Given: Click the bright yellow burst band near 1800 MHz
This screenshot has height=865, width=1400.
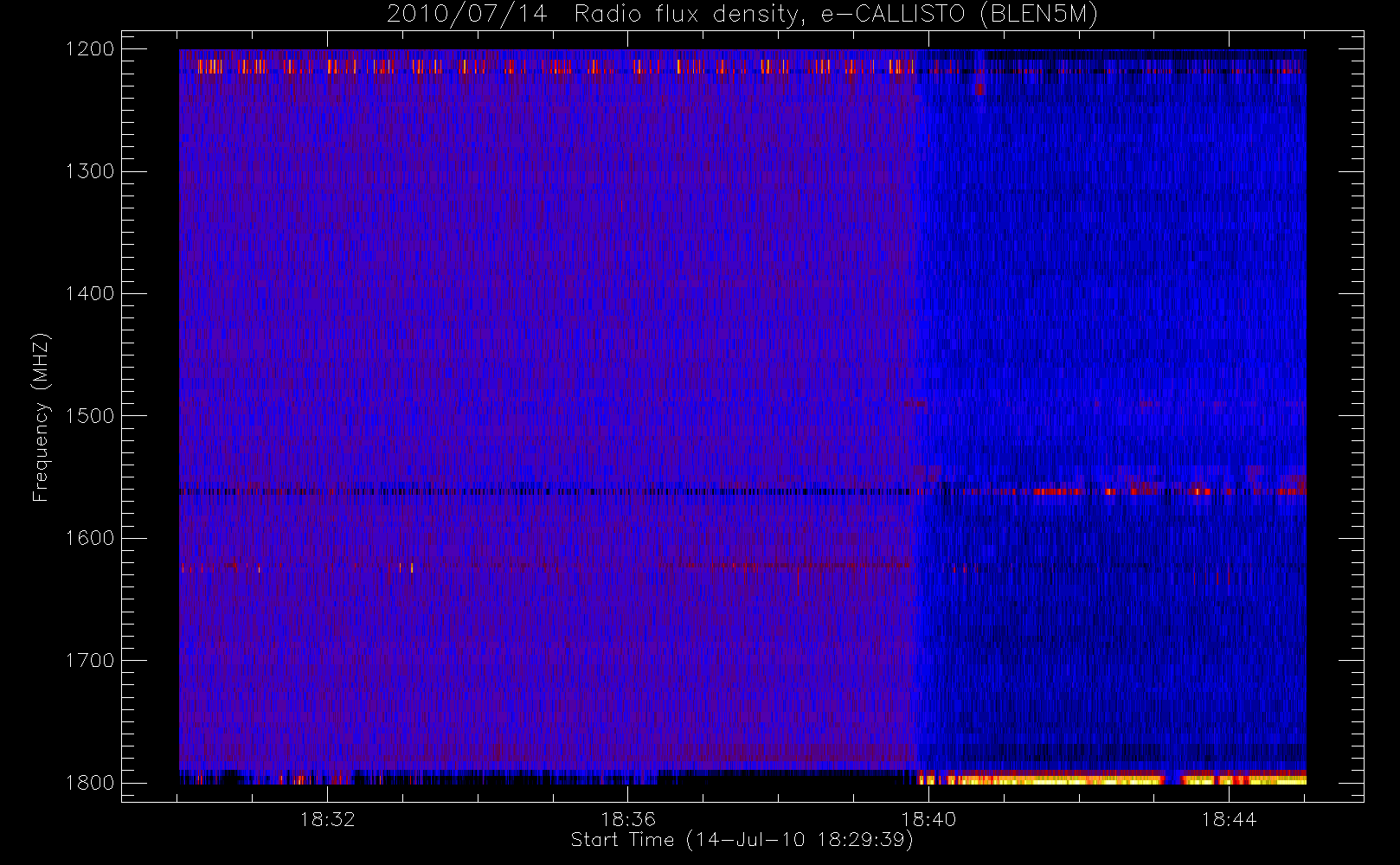Looking at the screenshot, I should (1111, 778).
